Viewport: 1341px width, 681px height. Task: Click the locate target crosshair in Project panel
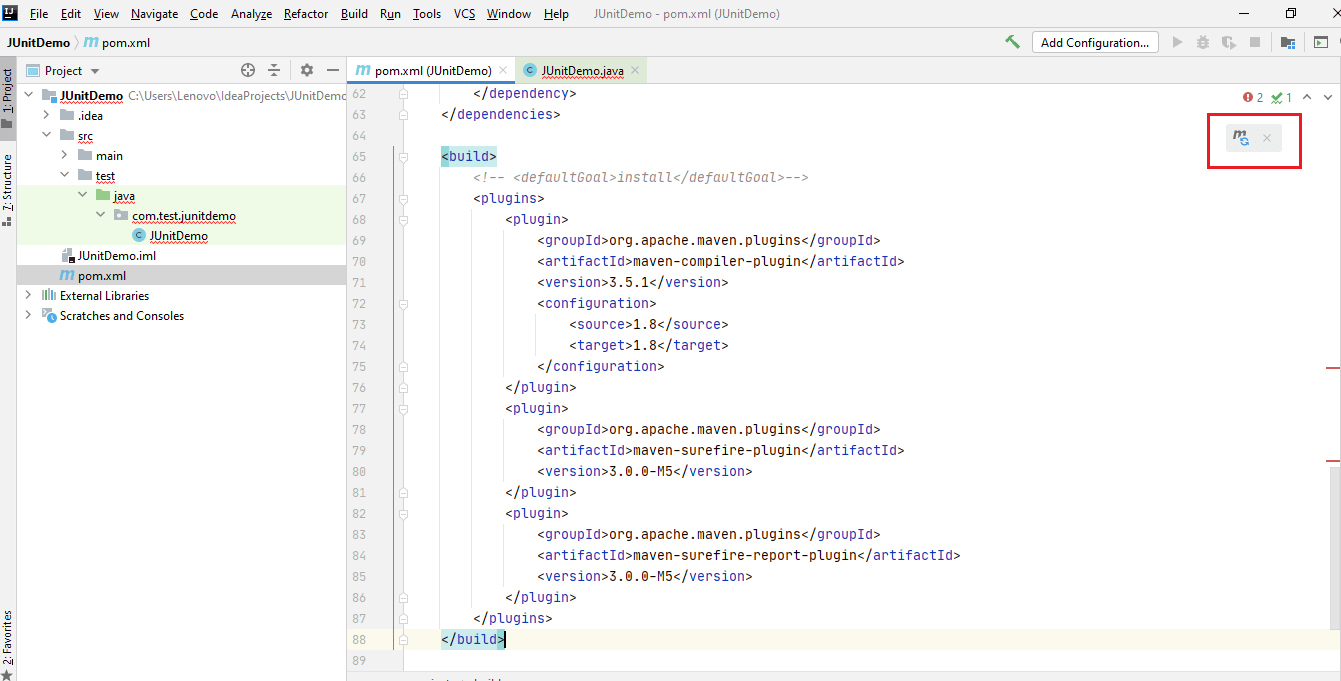[x=248, y=70]
